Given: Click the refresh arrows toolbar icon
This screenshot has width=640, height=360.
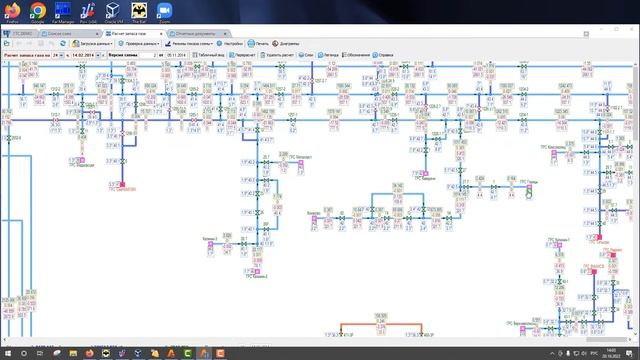Looking at the screenshot, I should [63, 44].
